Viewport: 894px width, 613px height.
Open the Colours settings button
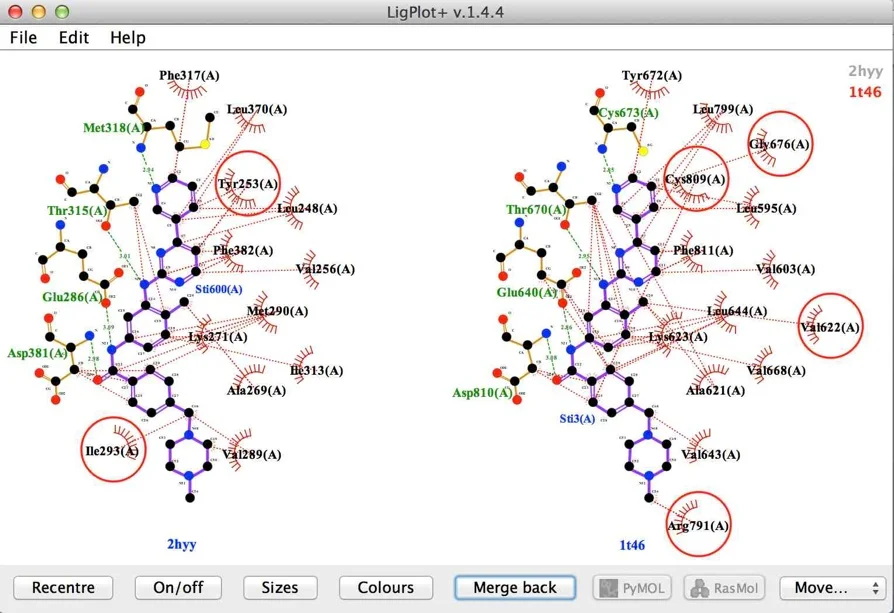click(386, 587)
